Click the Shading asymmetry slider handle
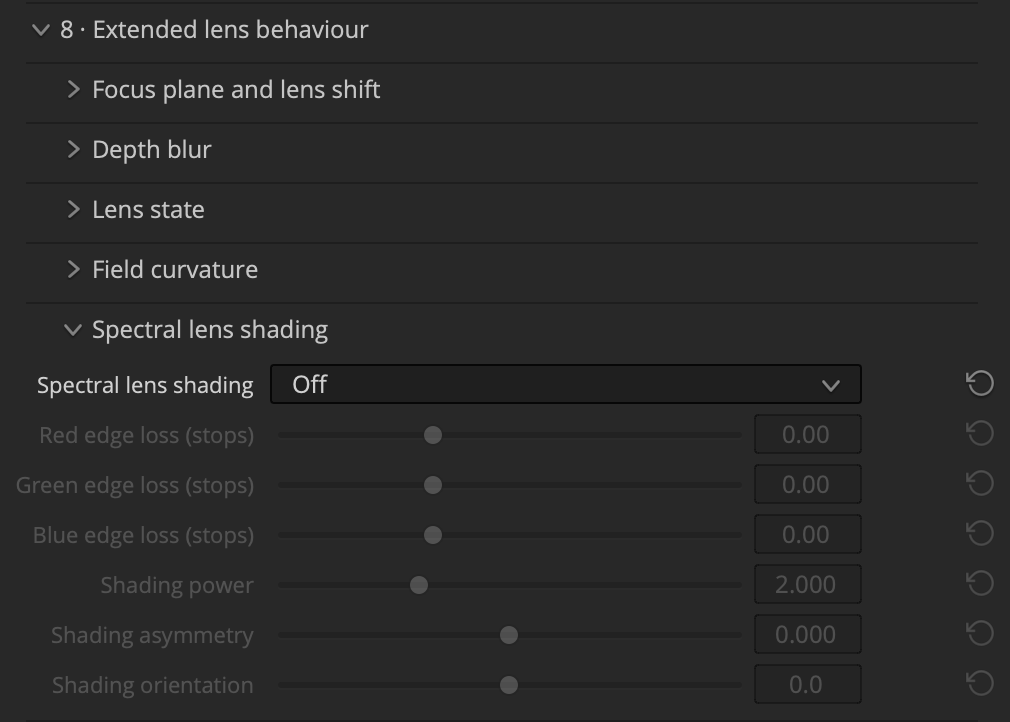Screen dimensions: 1010x722 click(509, 635)
